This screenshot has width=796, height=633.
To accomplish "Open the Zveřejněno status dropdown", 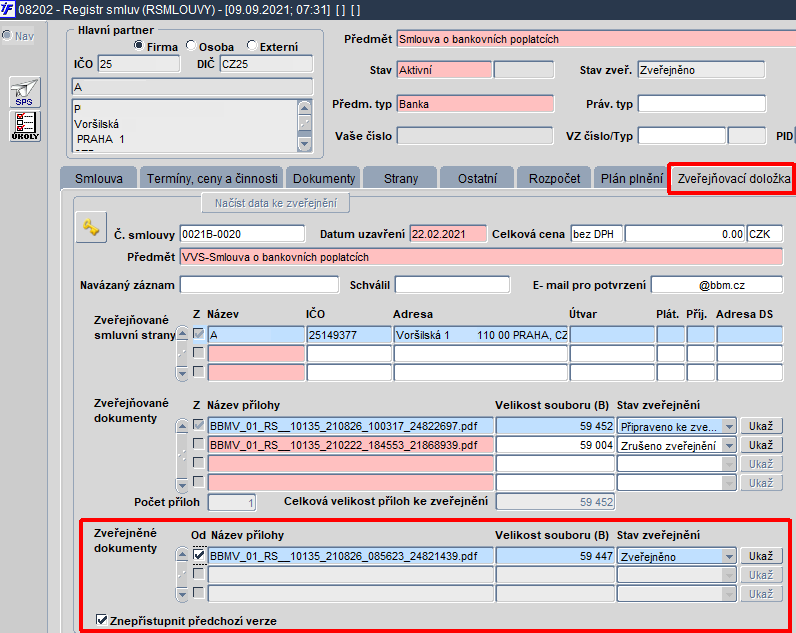I will click(729, 557).
